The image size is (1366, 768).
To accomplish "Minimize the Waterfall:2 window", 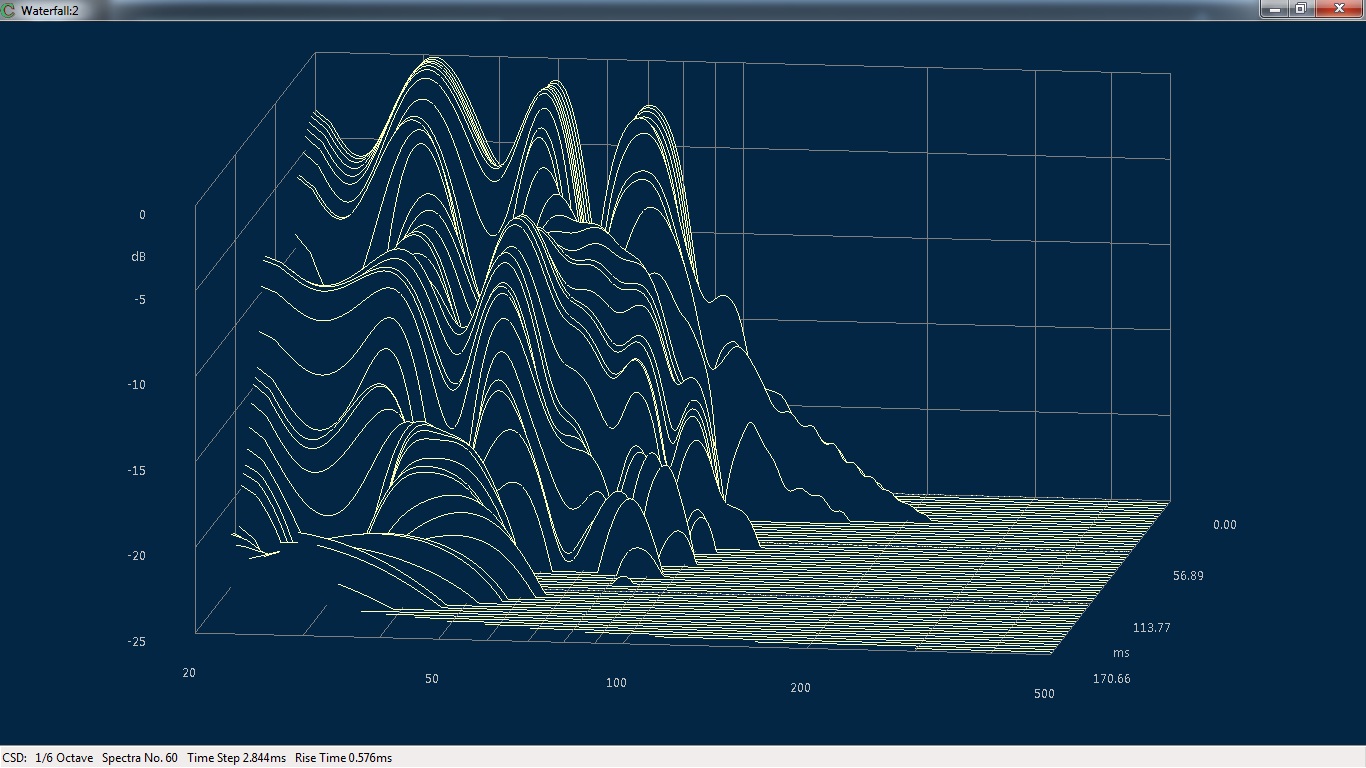I will [1274, 8].
